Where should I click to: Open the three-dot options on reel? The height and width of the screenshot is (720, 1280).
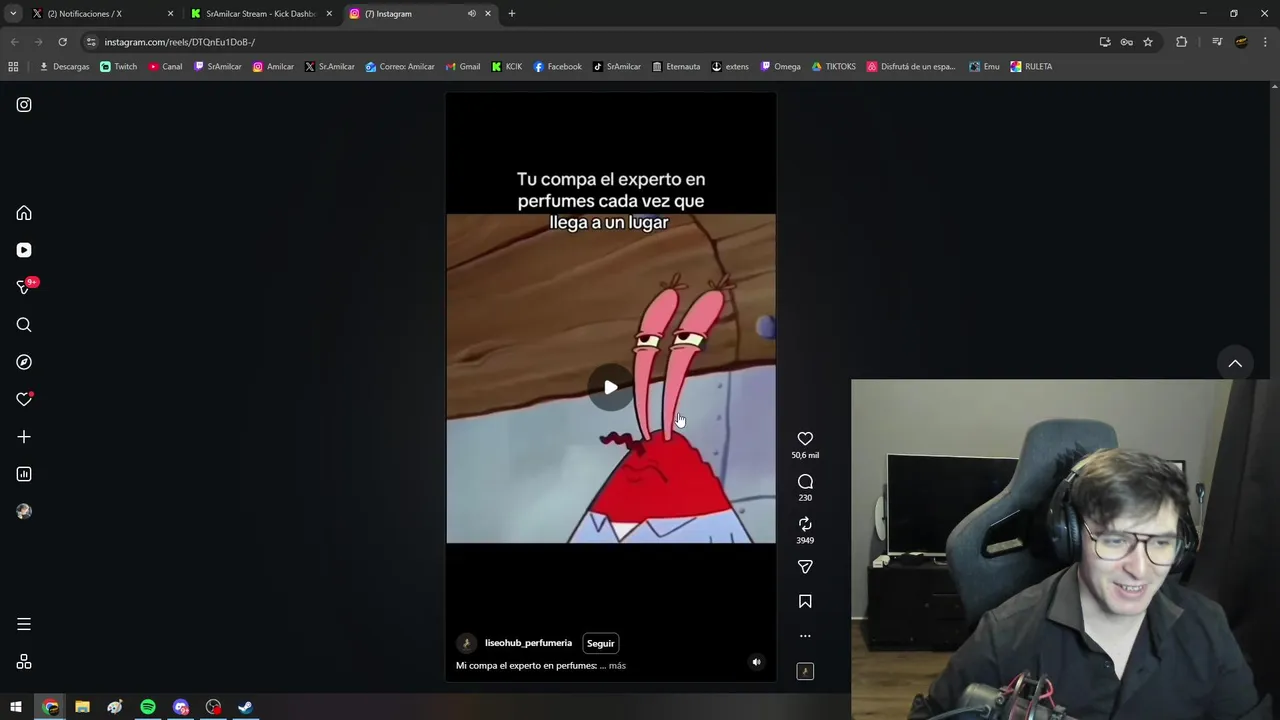click(x=805, y=636)
